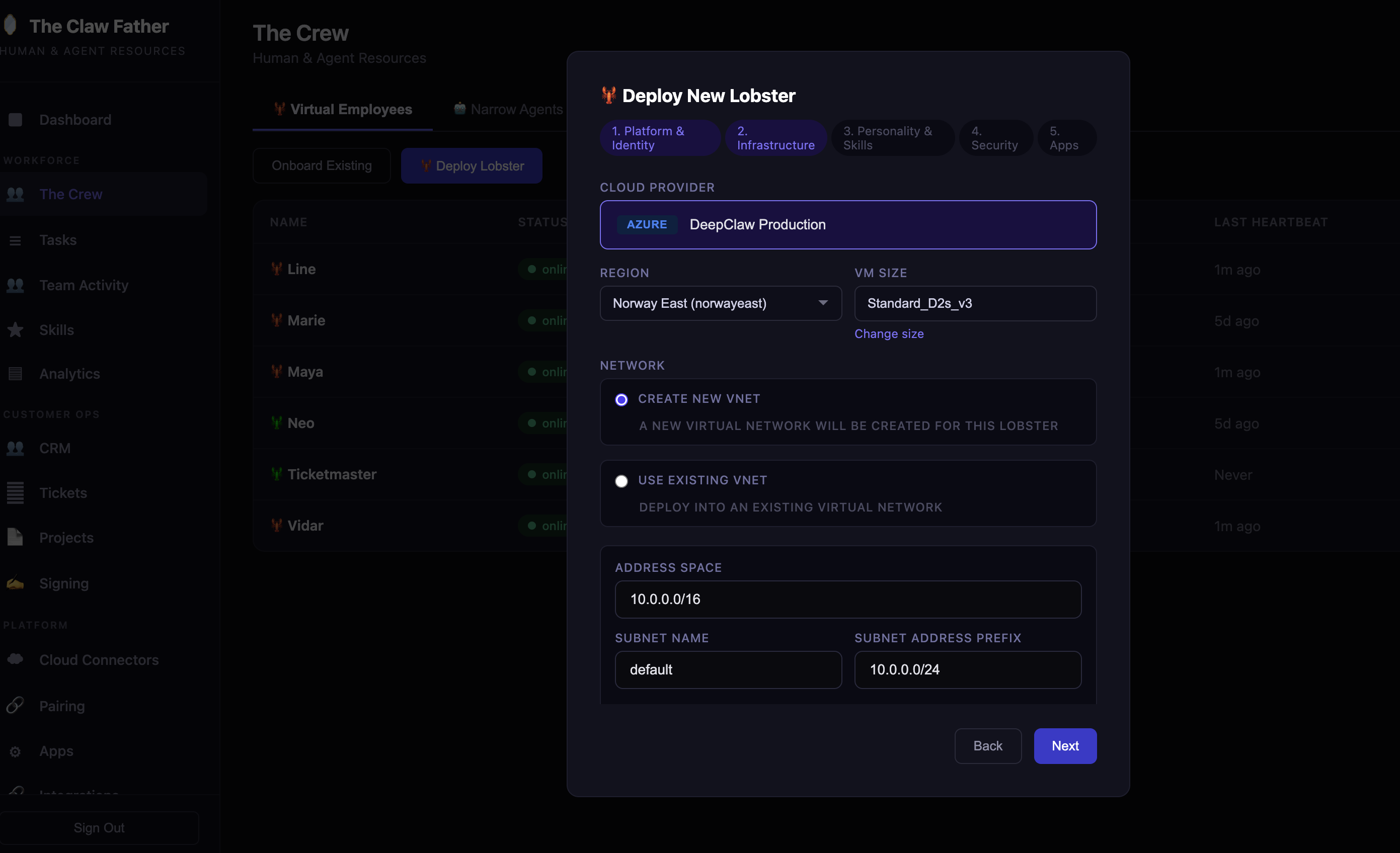The width and height of the screenshot is (1400, 853).
Task: Select the Create New VNet radio button
Action: (621, 400)
